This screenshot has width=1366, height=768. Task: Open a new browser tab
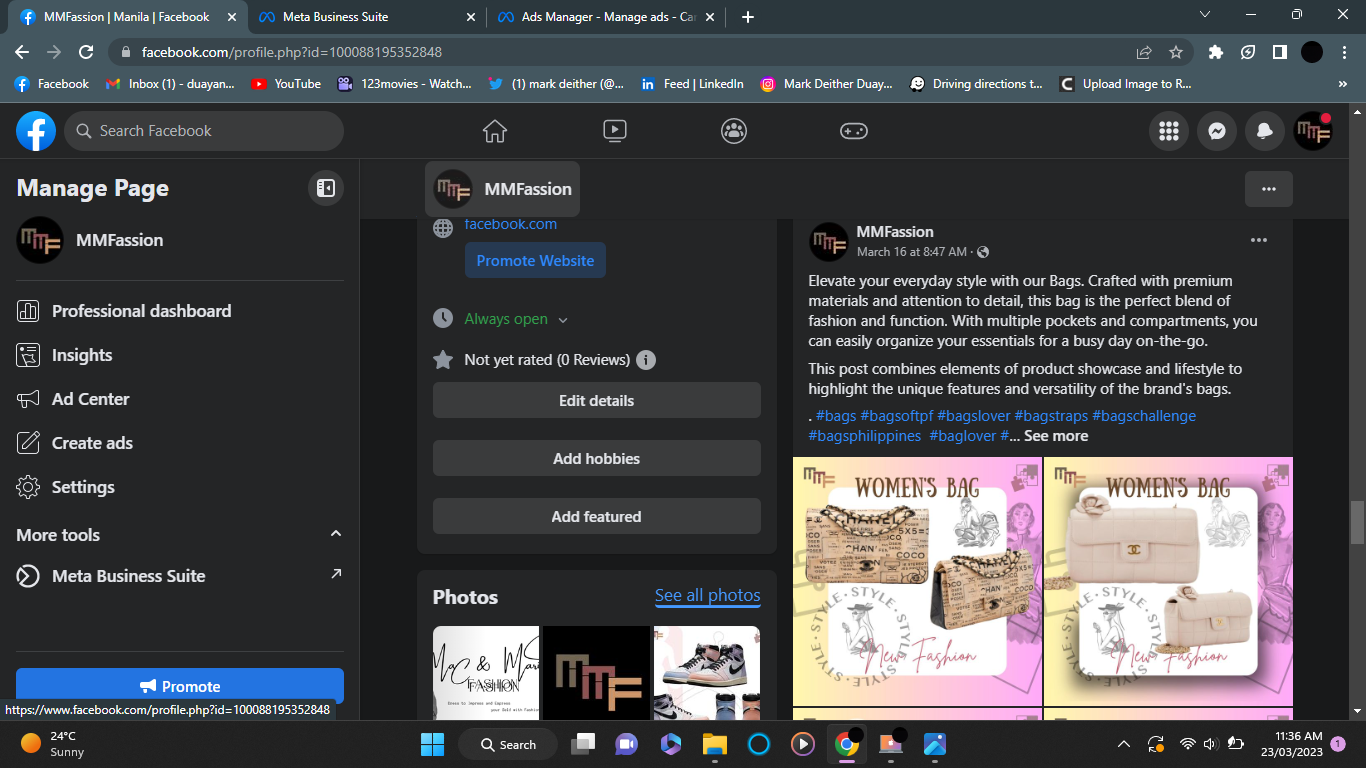(x=748, y=17)
